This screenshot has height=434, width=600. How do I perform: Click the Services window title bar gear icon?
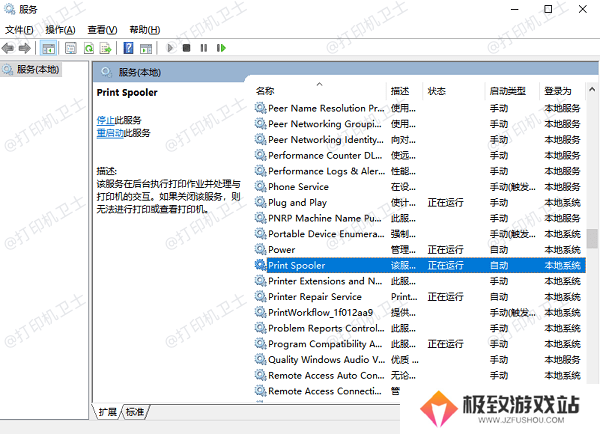[x=9, y=9]
